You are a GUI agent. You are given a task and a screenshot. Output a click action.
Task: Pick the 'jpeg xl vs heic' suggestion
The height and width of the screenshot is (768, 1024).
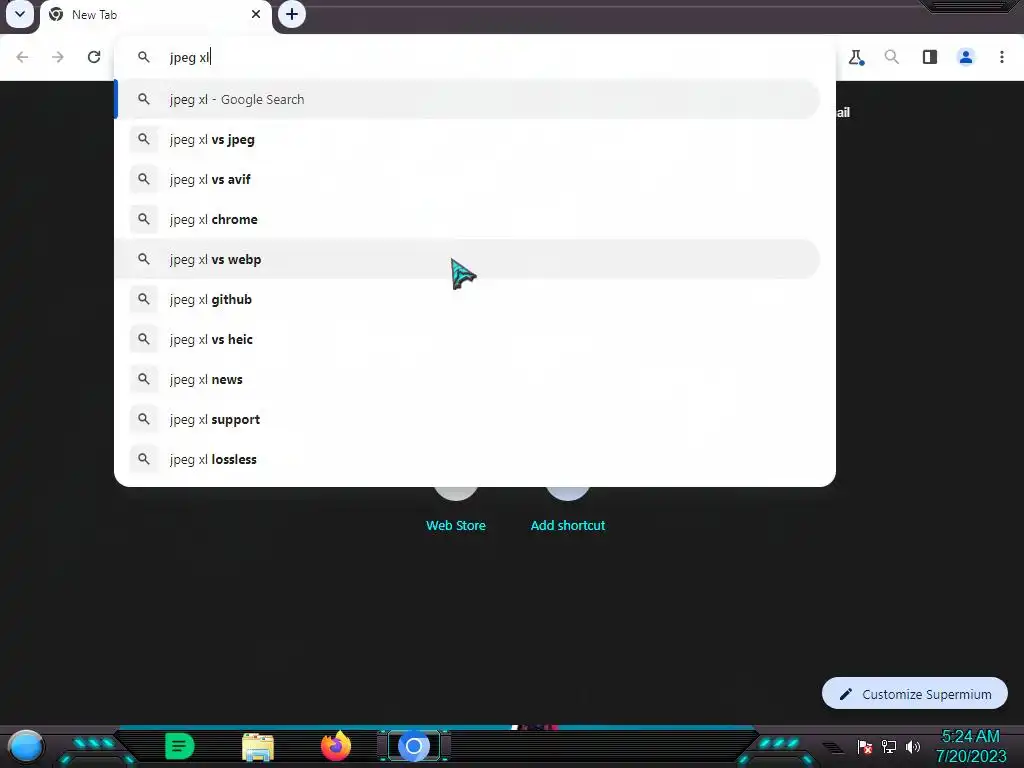pos(468,339)
